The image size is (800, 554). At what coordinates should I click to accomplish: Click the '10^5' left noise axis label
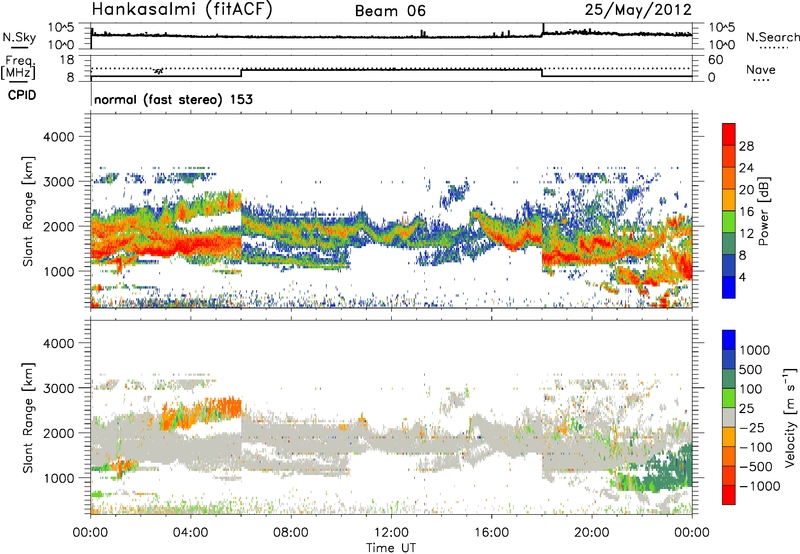(x=62, y=27)
